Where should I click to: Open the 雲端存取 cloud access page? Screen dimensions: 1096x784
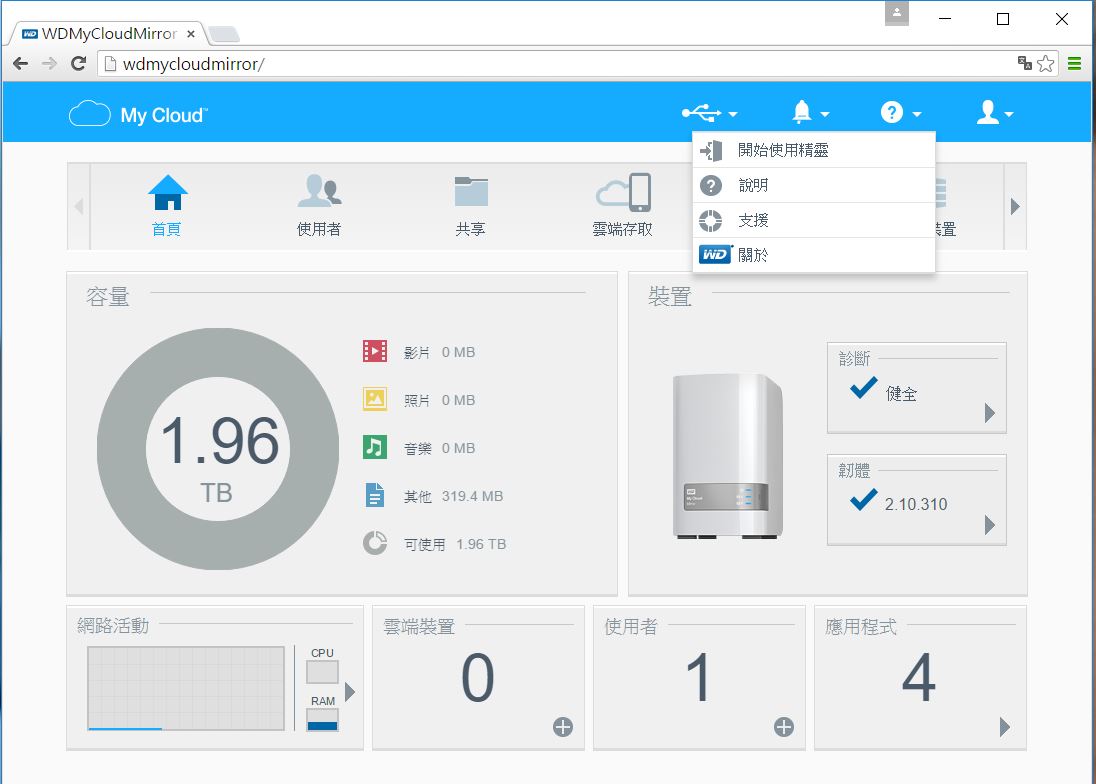[x=623, y=206]
